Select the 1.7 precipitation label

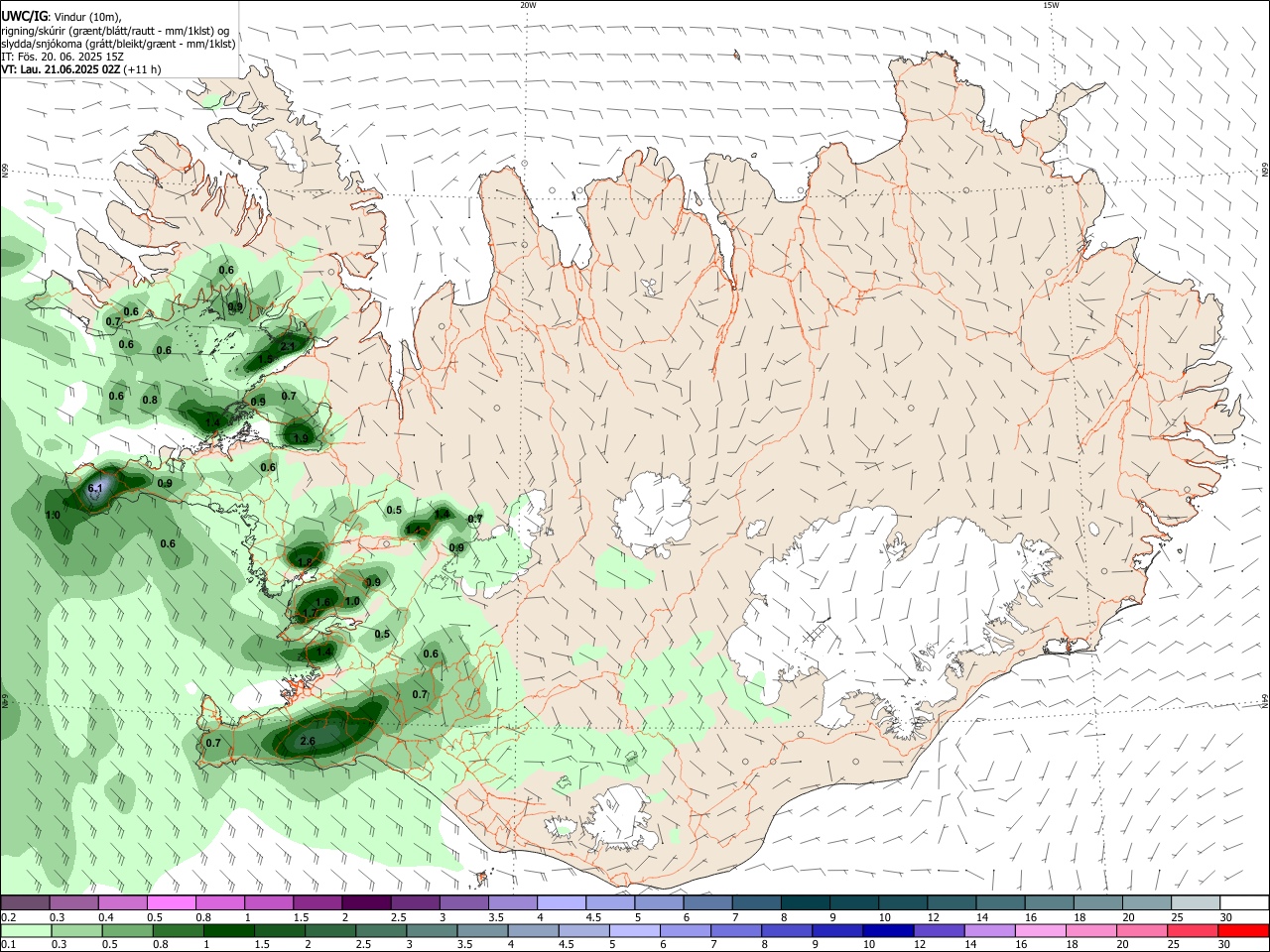point(312,614)
